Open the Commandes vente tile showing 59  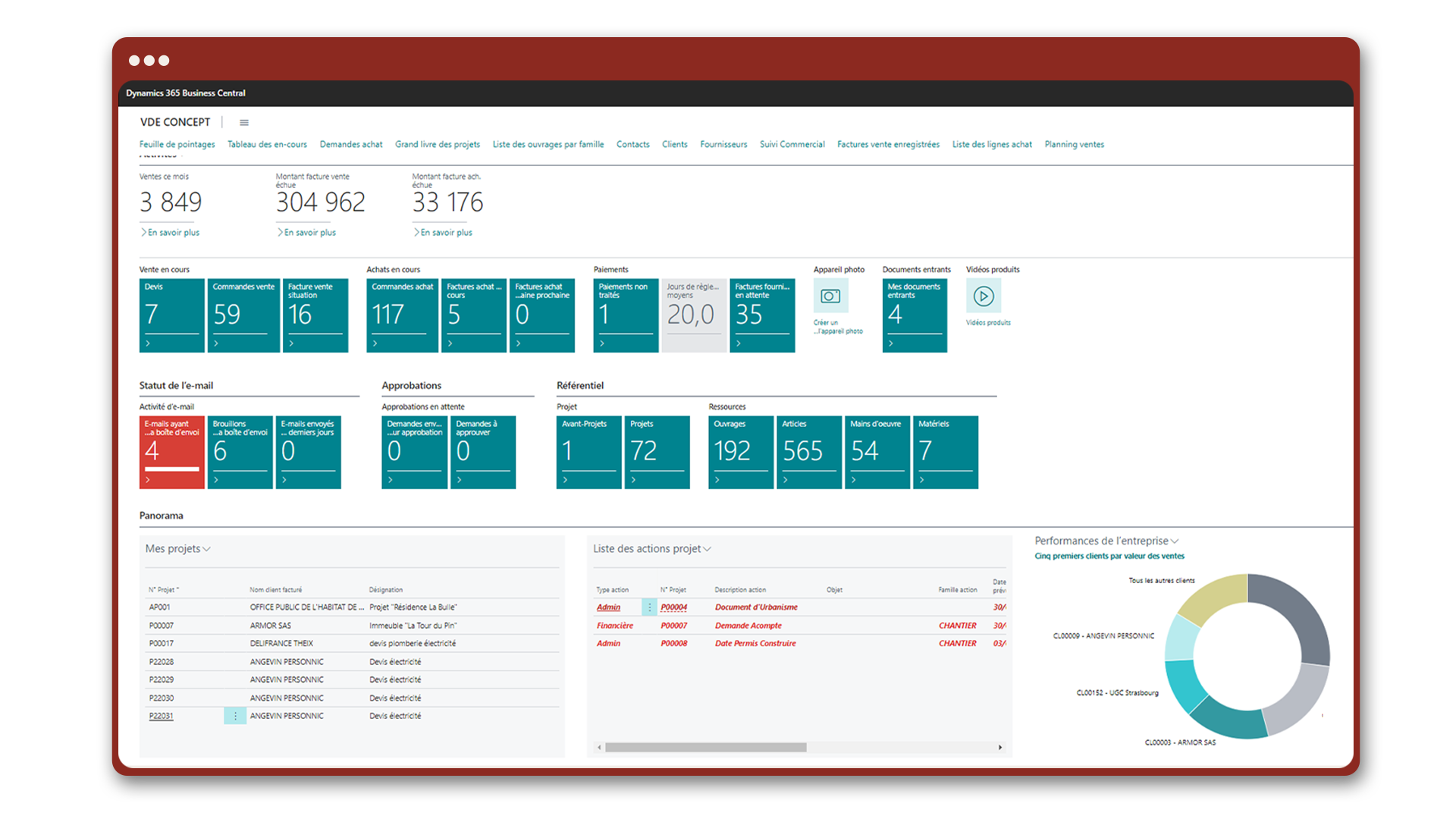click(243, 315)
